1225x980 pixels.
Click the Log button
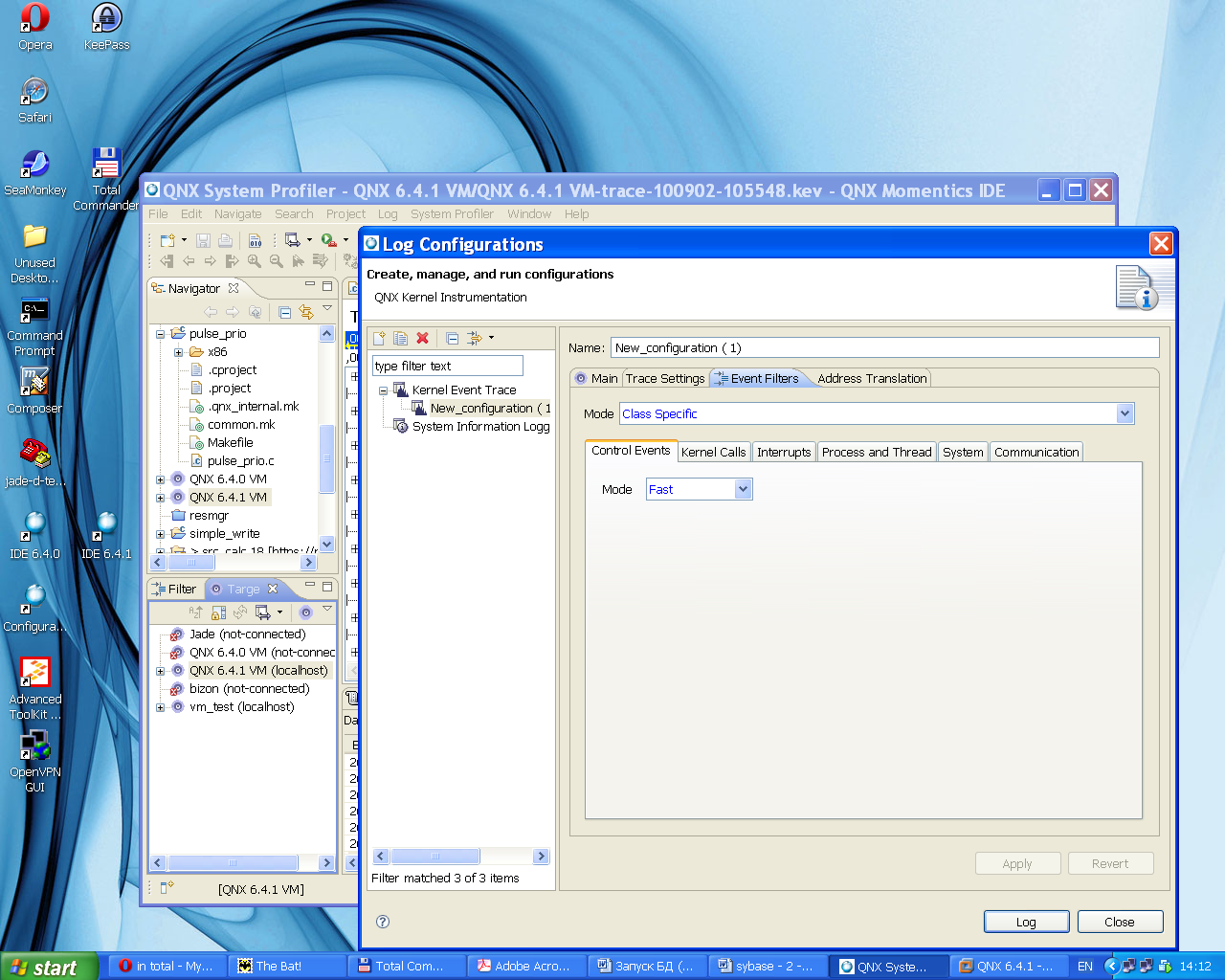[1026, 922]
